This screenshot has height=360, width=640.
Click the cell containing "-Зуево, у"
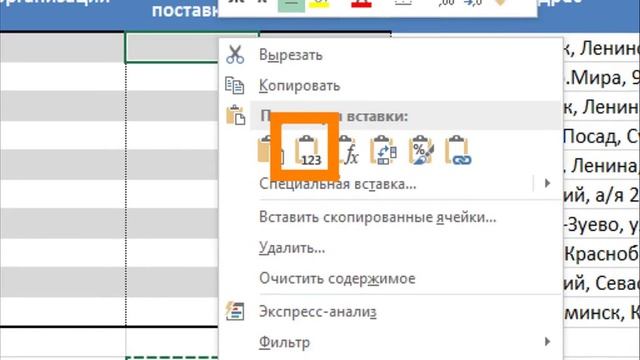tap(602, 224)
